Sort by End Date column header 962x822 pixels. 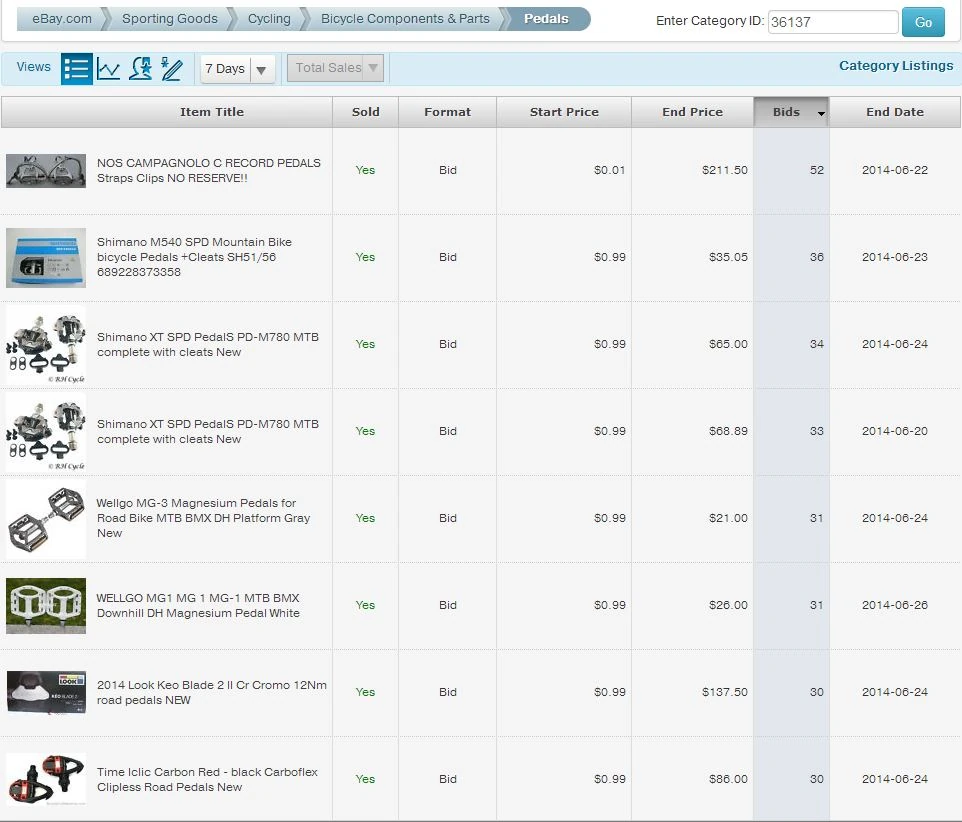[895, 112]
